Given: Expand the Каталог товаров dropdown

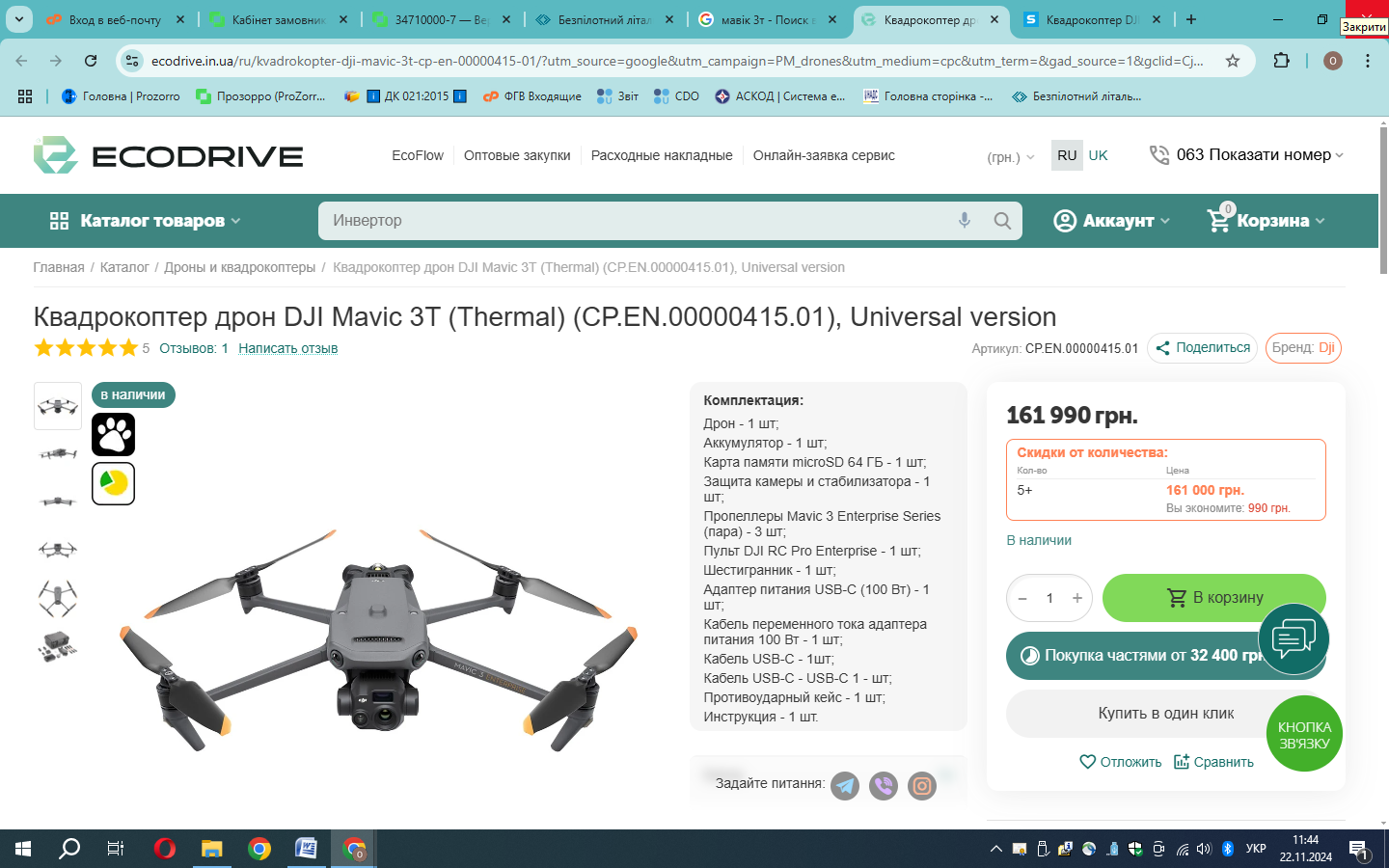Looking at the screenshot, I should coord(145,221).
